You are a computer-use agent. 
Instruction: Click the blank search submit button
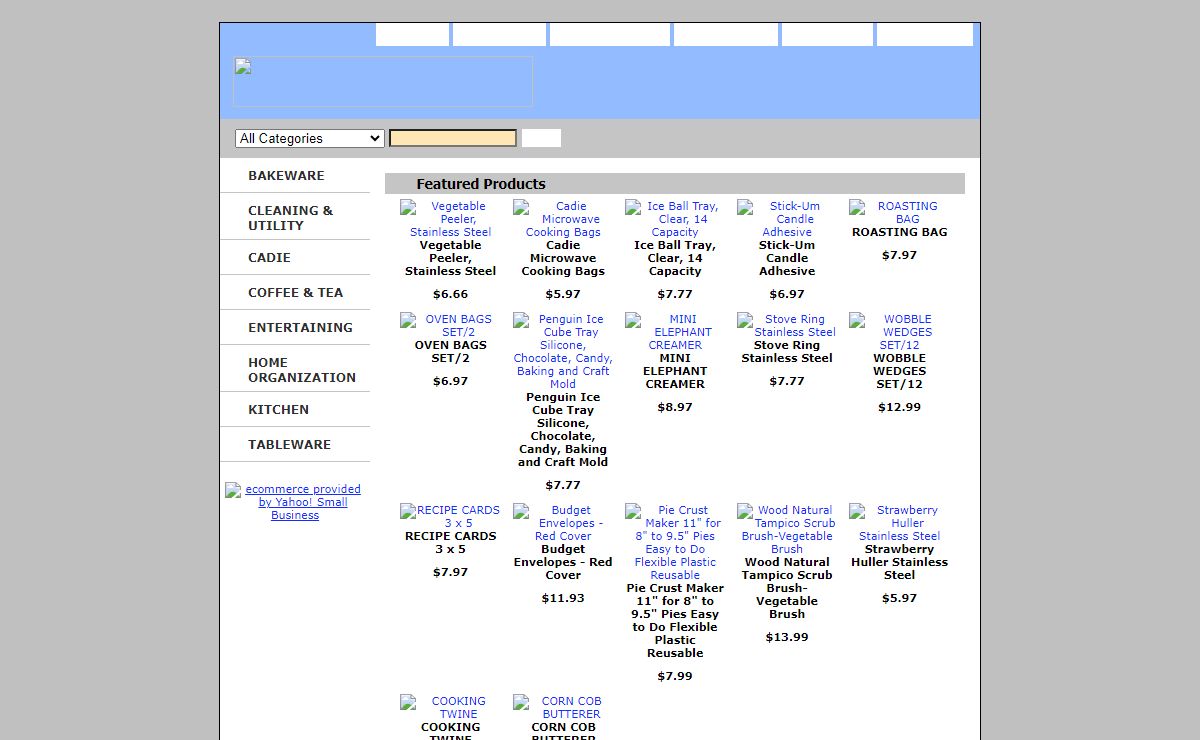coord(541,138)
